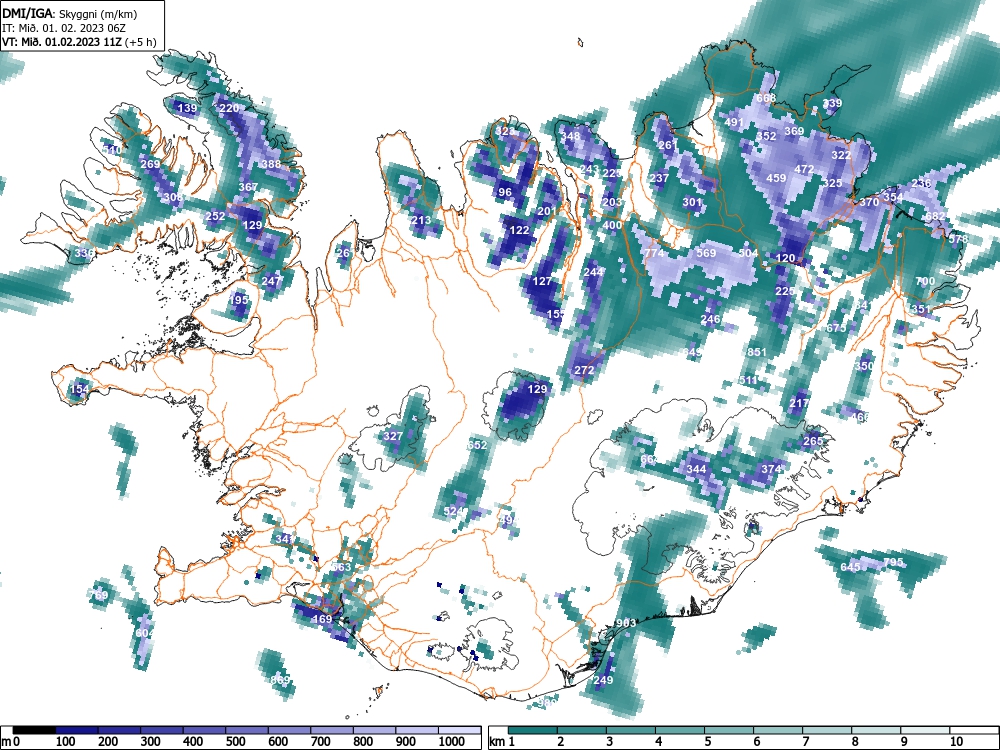The width and height of the screenshot is (1000, 750).
Task: Click the 652 visibility label
Action: click(x=477, y=445)
